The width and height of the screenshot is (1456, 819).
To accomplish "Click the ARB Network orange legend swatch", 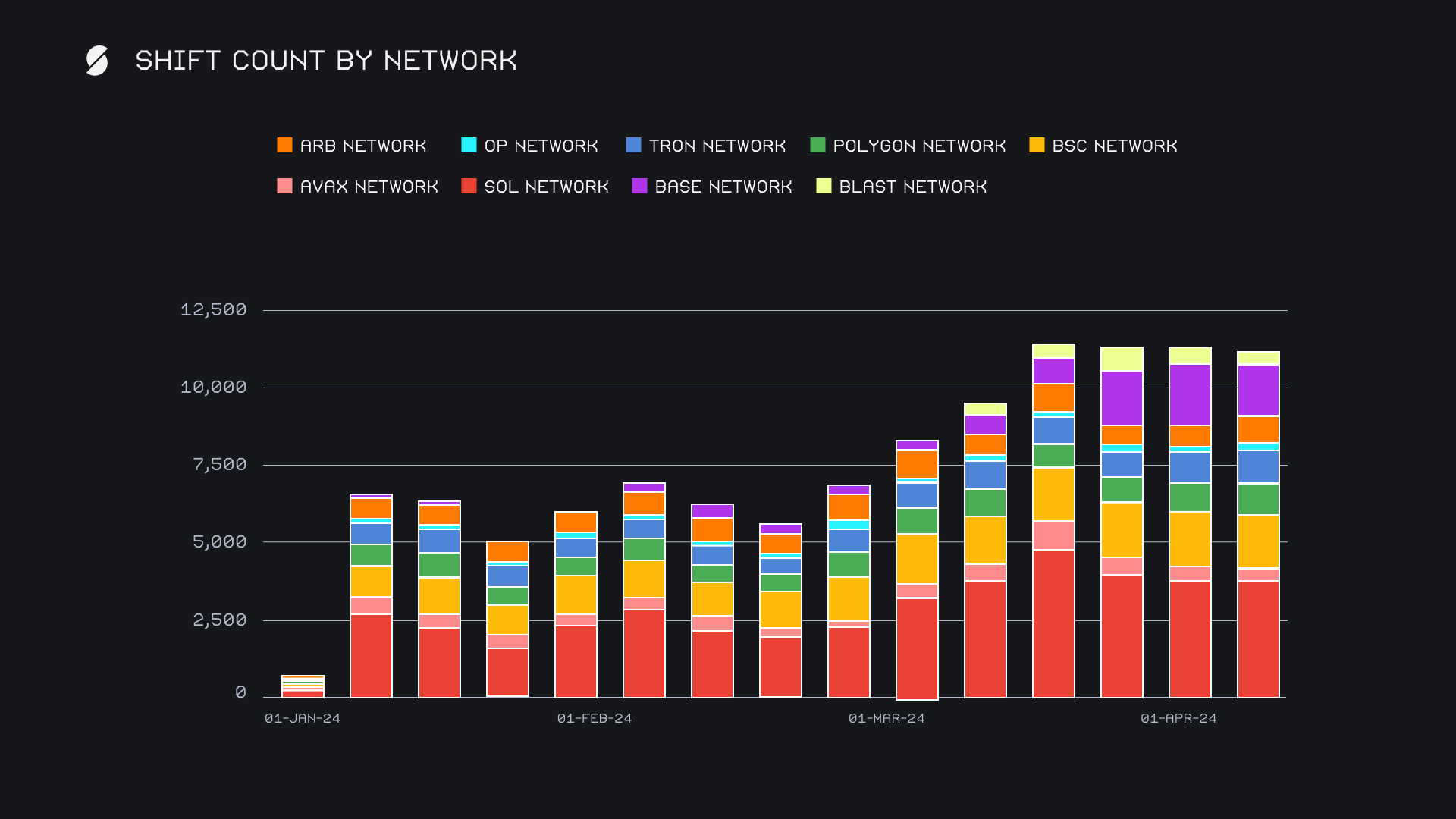I will pos(284,145).
